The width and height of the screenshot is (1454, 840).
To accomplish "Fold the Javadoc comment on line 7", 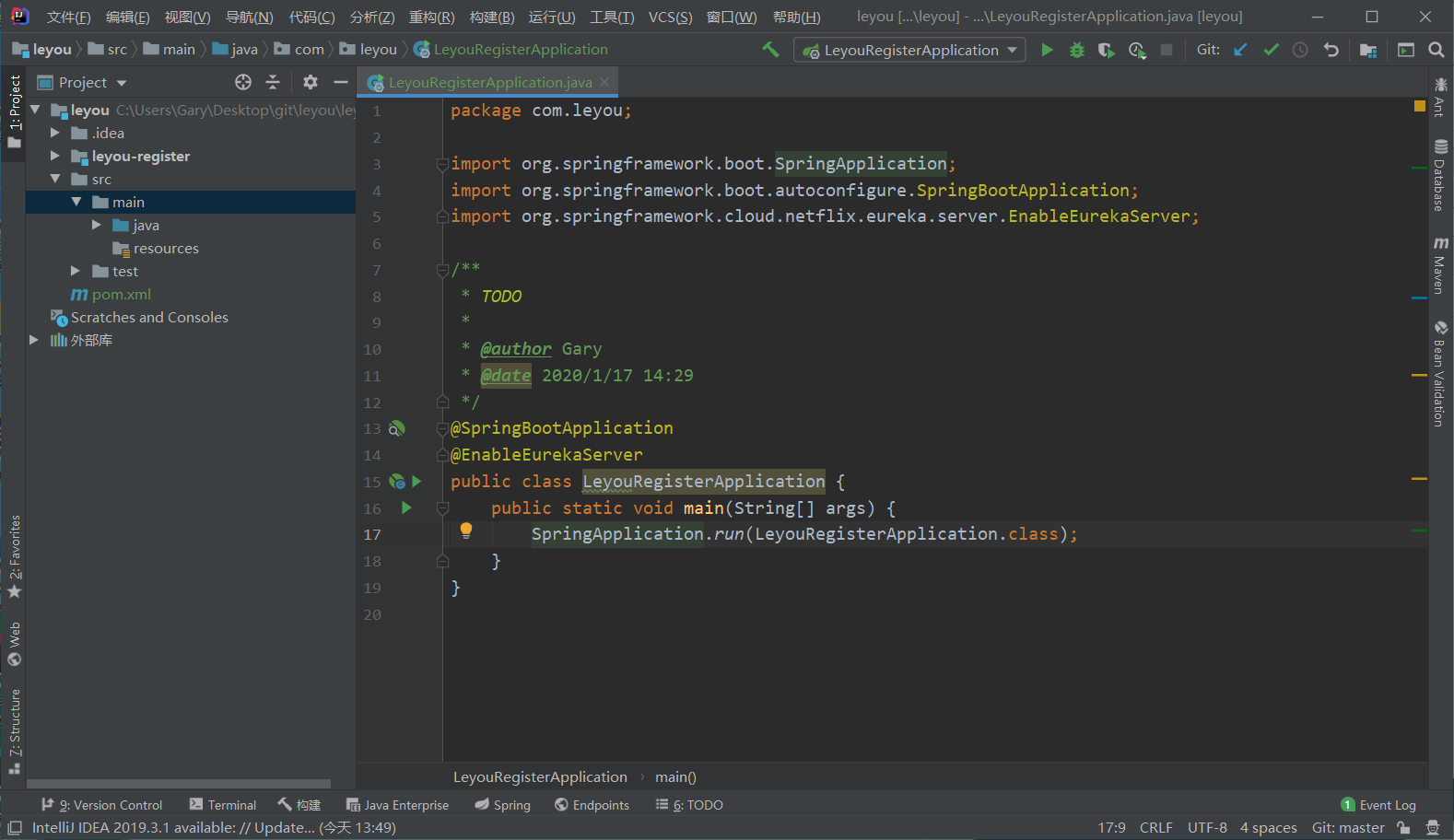I will (442, 270).
